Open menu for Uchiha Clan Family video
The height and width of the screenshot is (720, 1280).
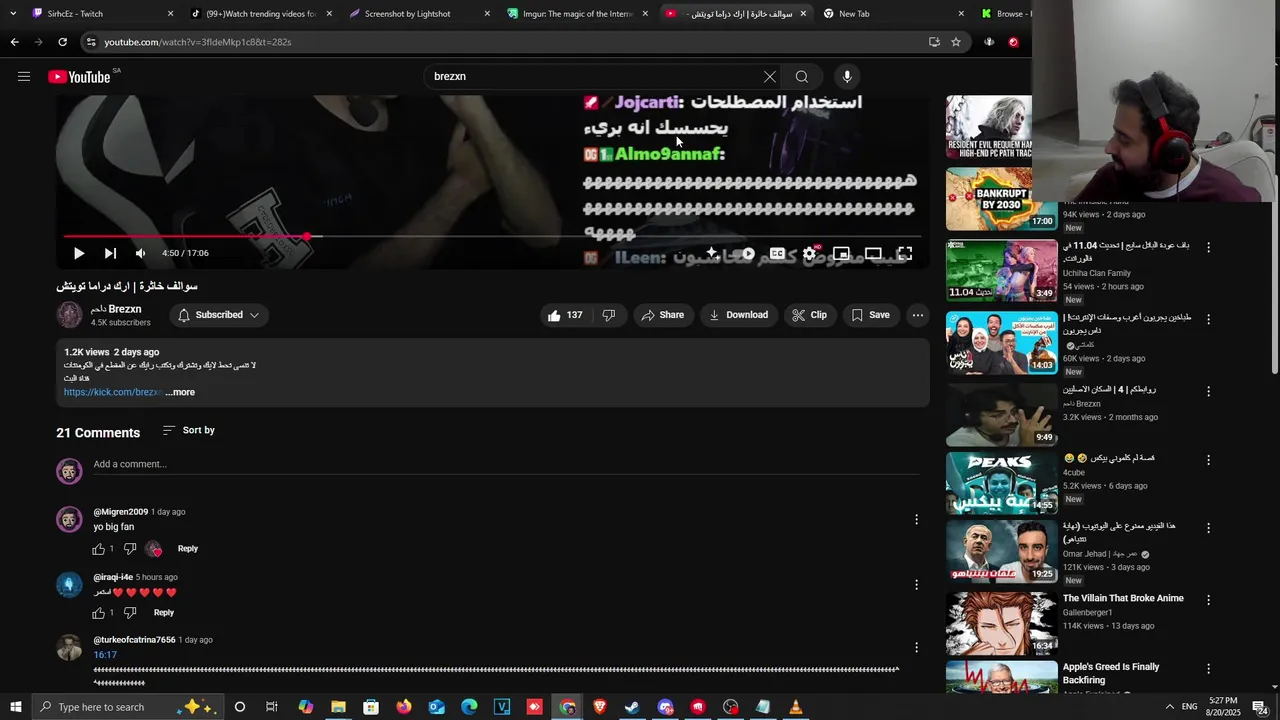coord(1208,247)
